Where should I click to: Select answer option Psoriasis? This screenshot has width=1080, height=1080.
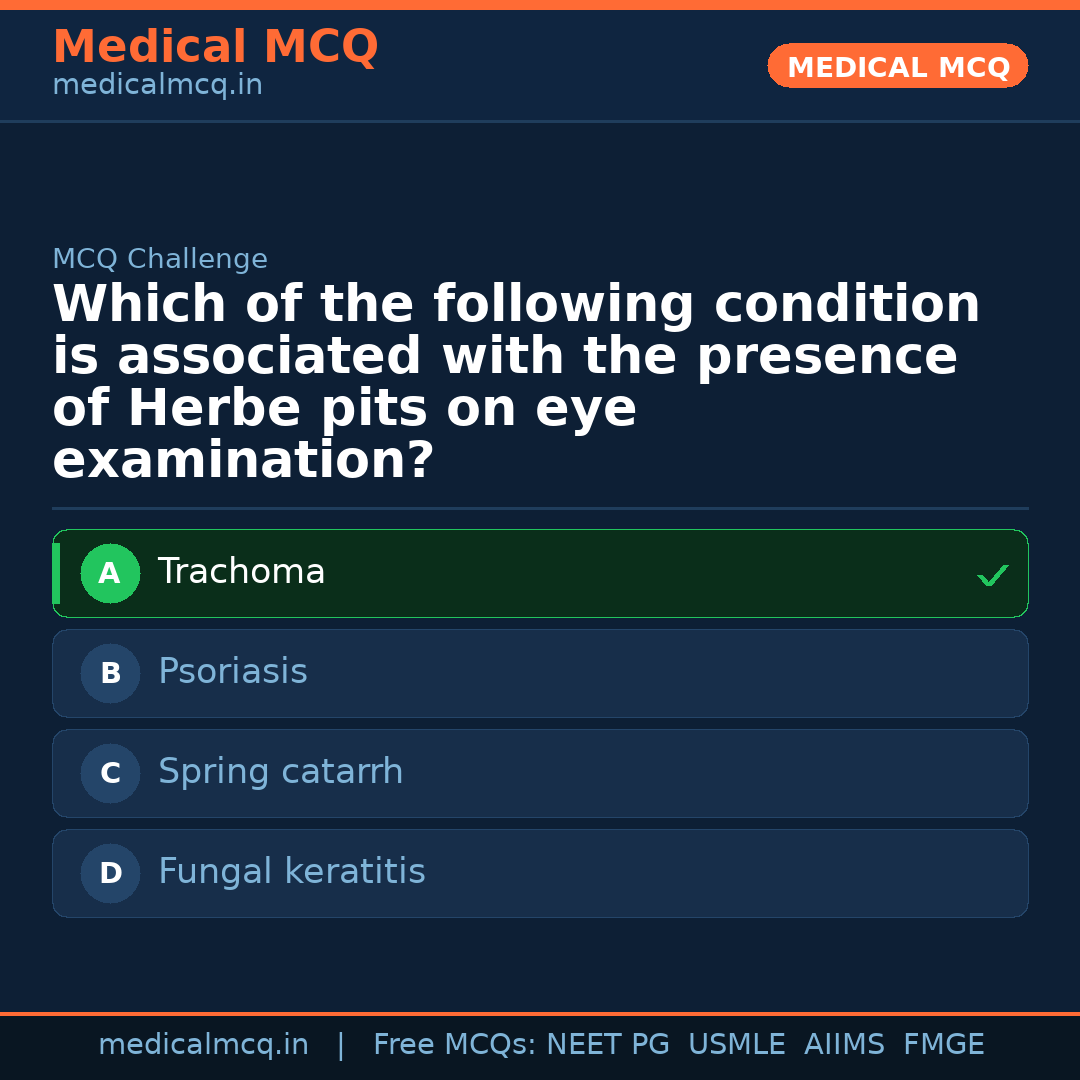(540, 673)
